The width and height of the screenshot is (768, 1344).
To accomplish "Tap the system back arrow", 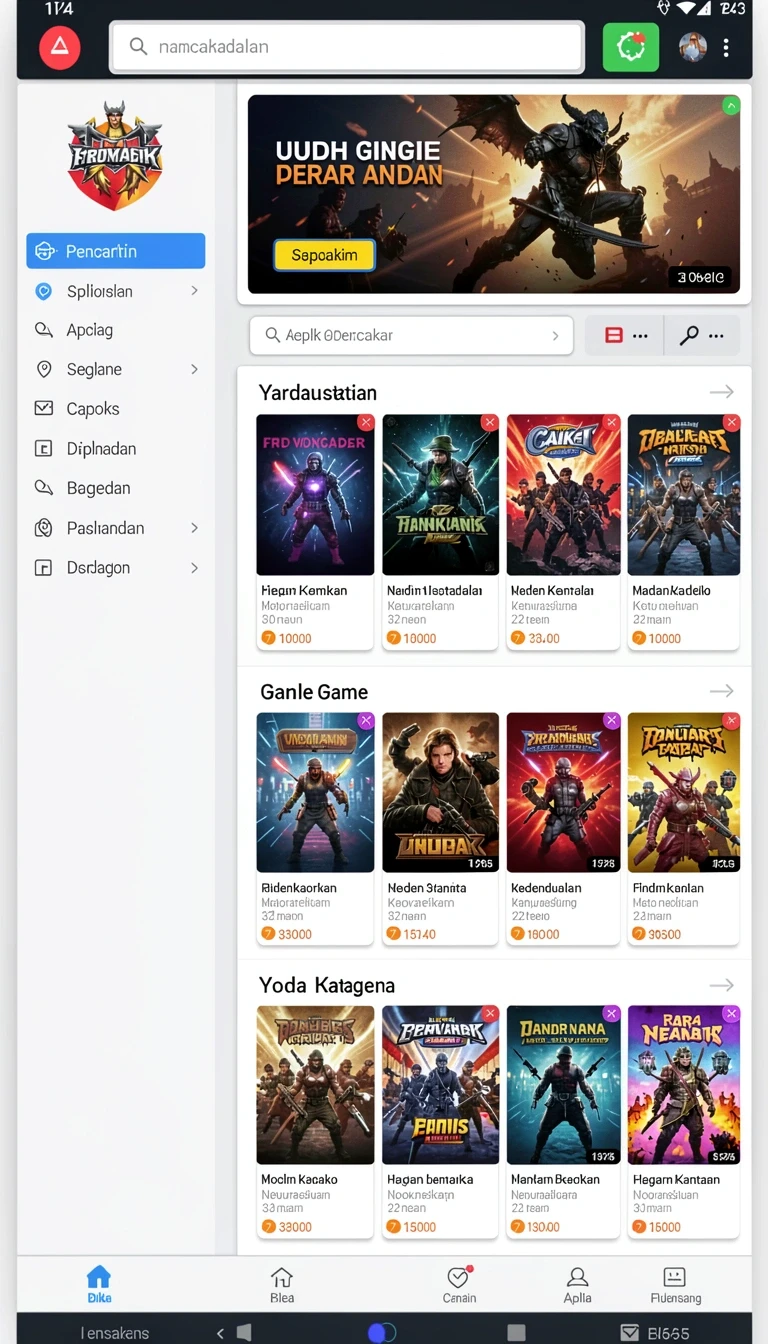I will [220, 1332].
